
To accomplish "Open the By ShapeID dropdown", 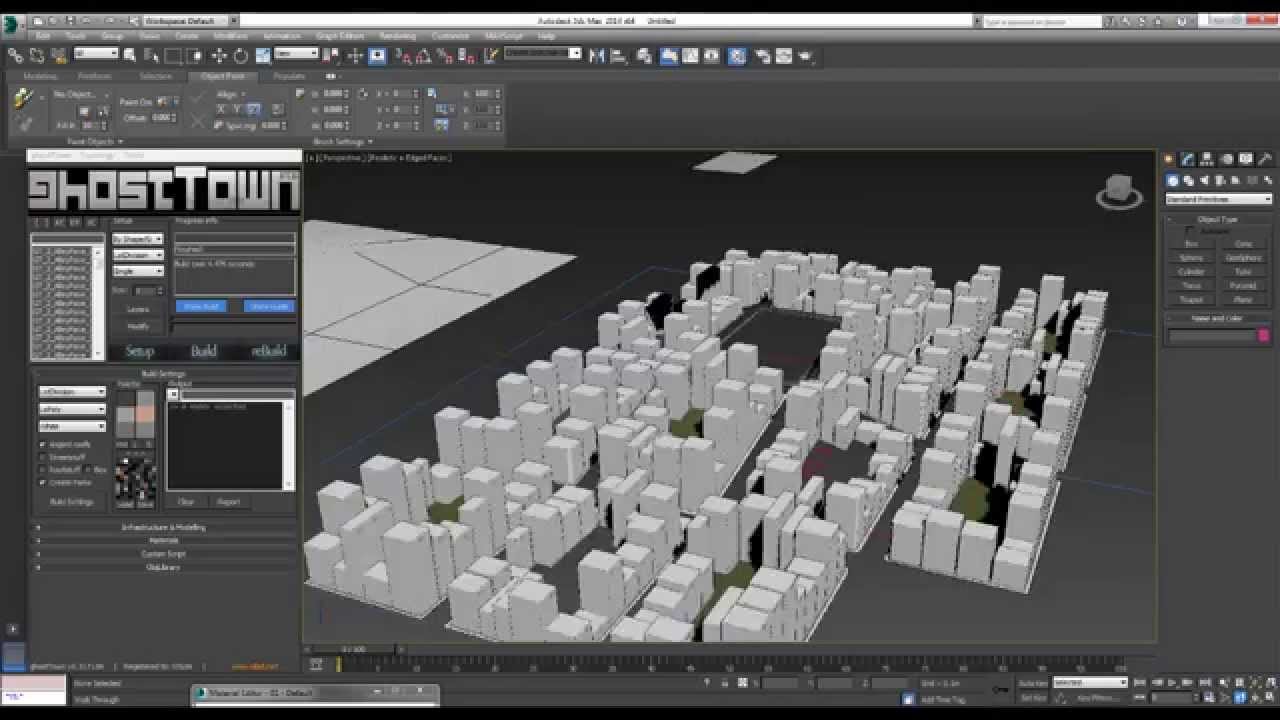I will [138, 240].
